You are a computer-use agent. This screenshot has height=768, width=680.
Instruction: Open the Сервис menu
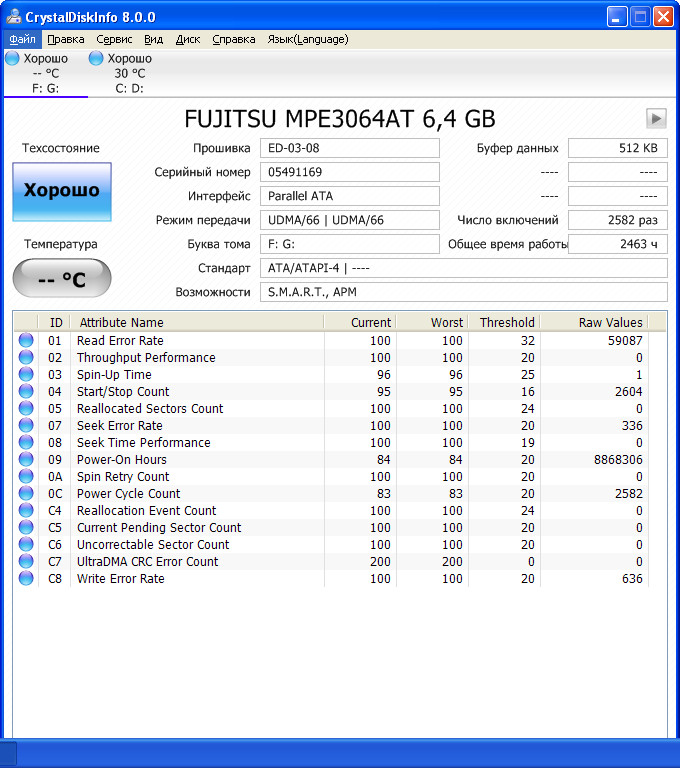[114, 39]
